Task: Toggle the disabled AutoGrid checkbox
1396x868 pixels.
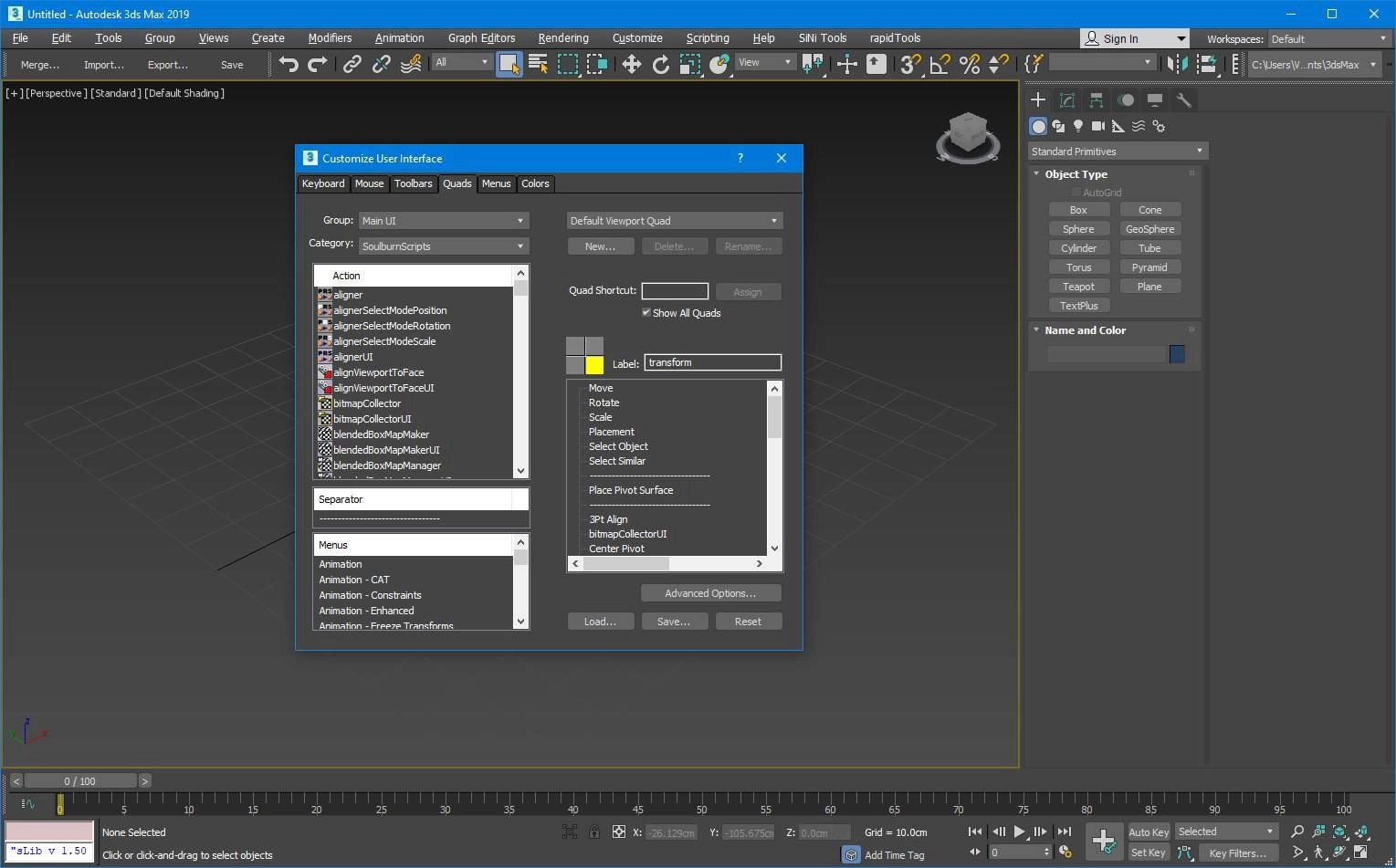Action: pos(1076,193)
